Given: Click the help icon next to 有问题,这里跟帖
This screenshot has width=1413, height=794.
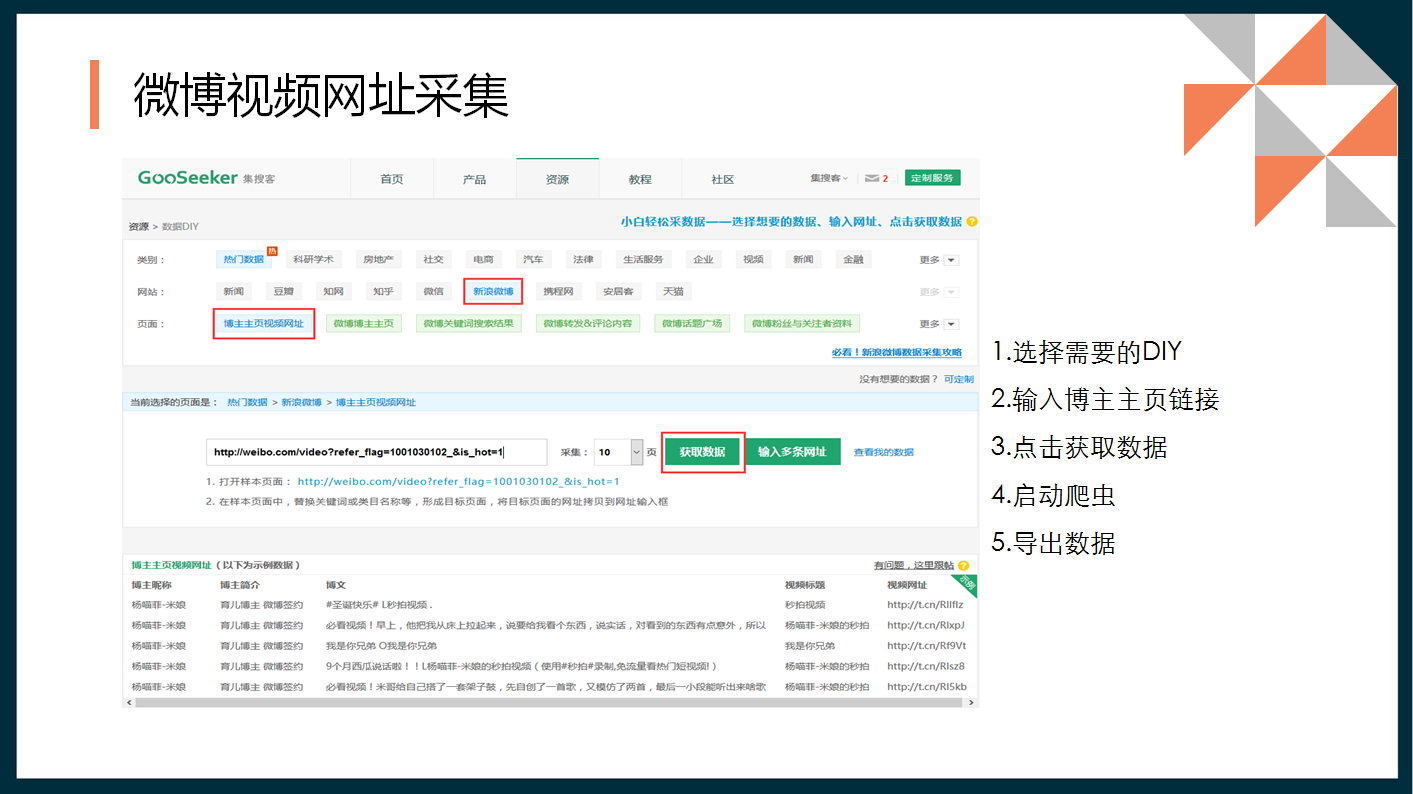Looking at the screenshot, I should 962,566.
